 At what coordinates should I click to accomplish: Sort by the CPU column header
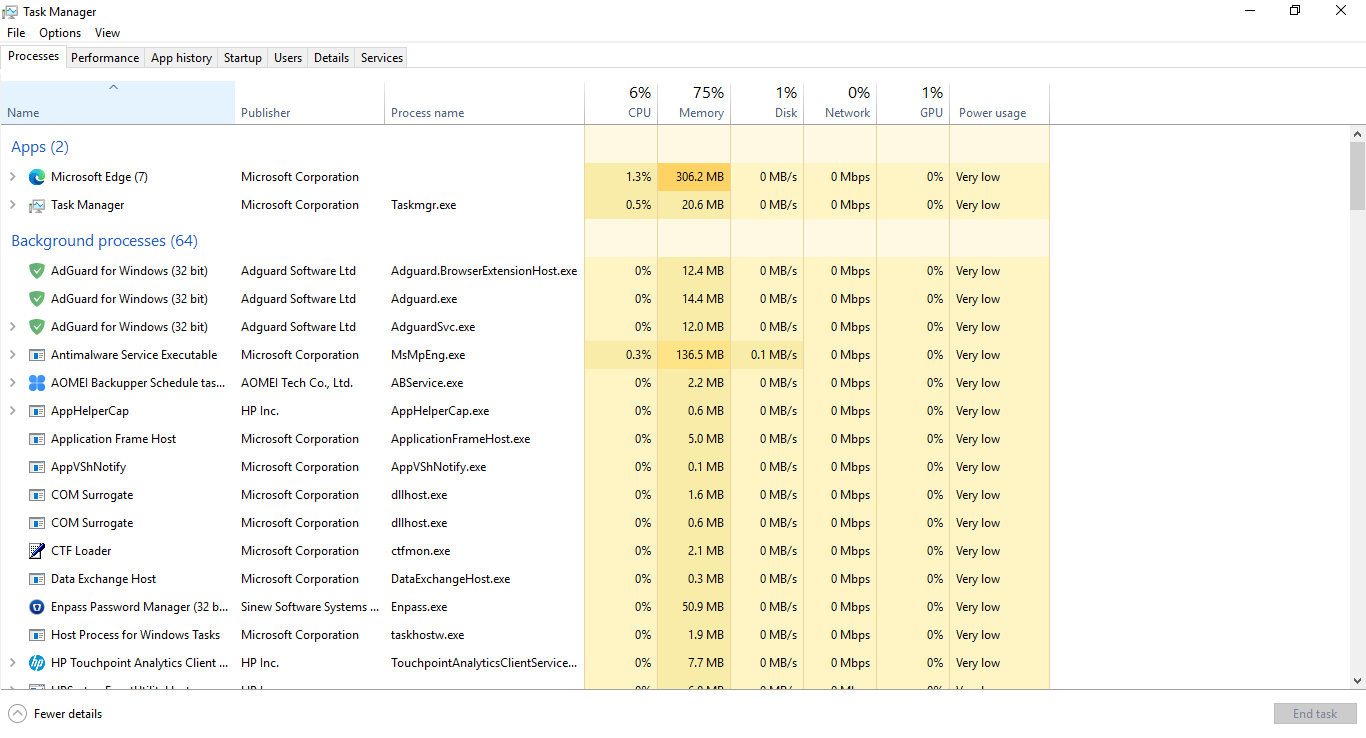pyautogui.click(x=621, y=103)
